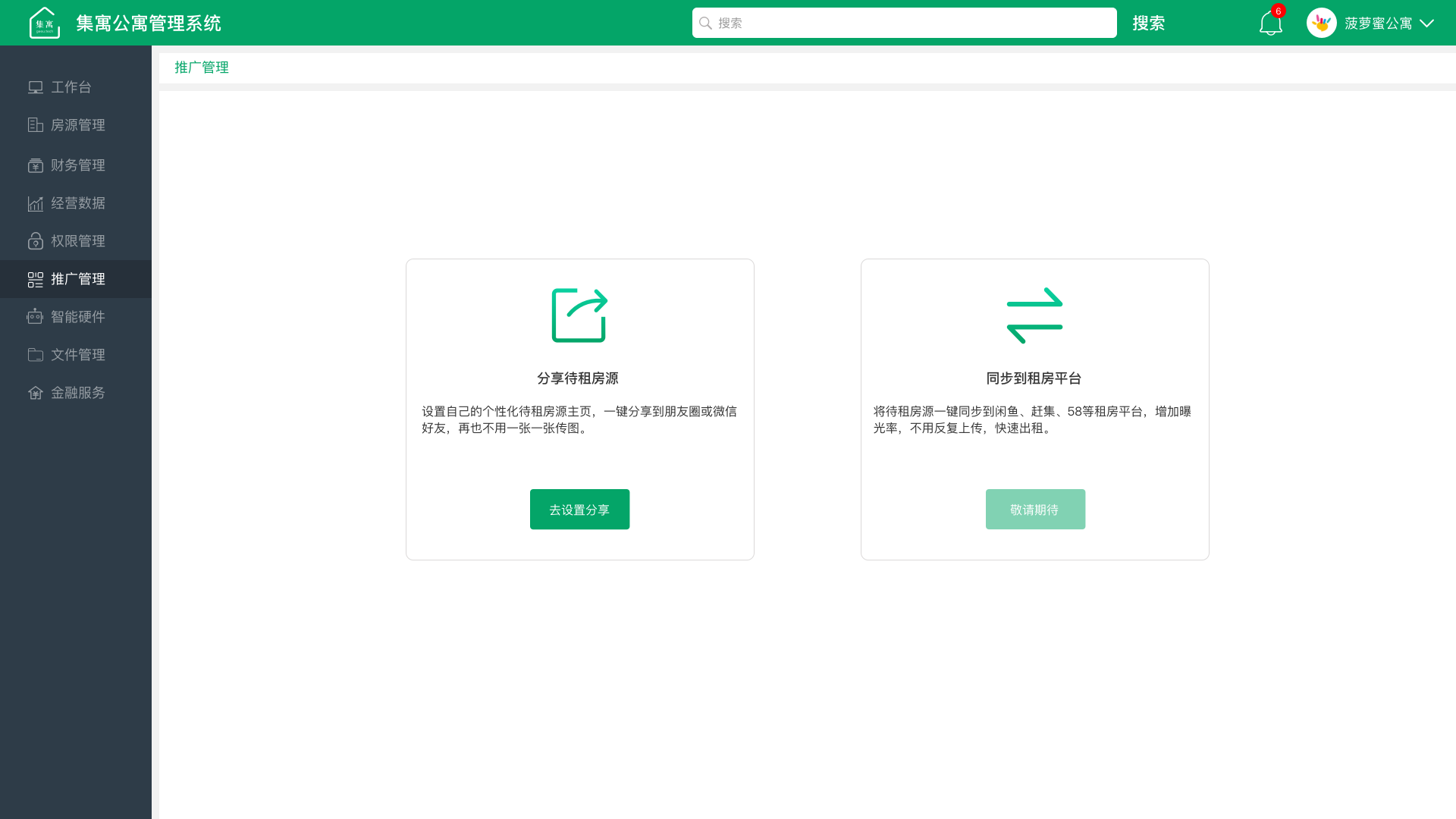Open 智能硬件 section
This screenshot has width=1456, height=819.
[x=76, y=317]
